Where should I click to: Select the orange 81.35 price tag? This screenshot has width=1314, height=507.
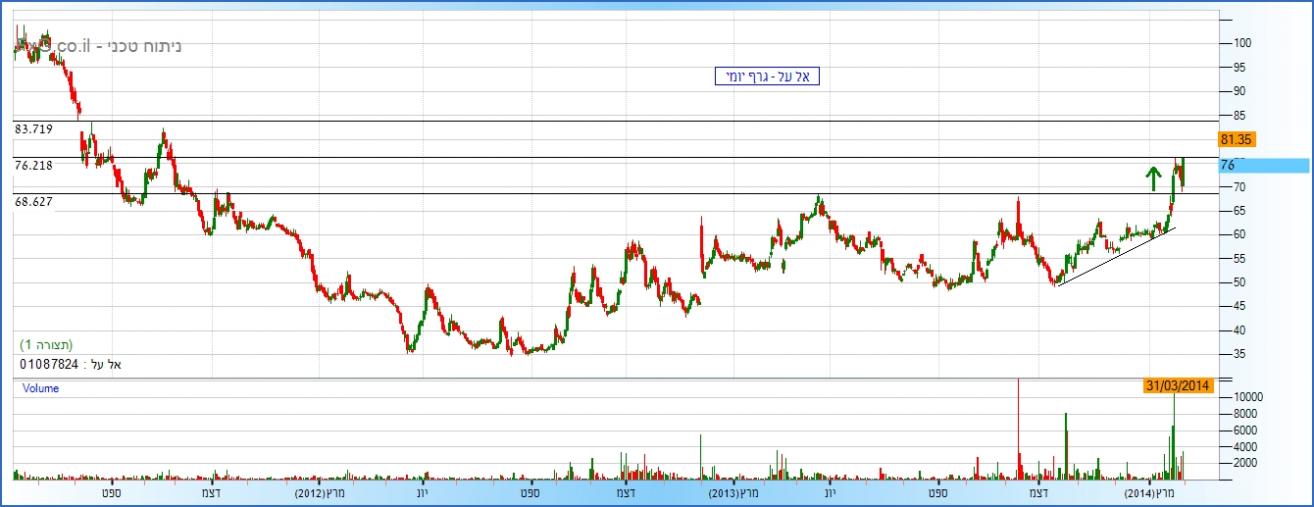[x=1236, y=140]
